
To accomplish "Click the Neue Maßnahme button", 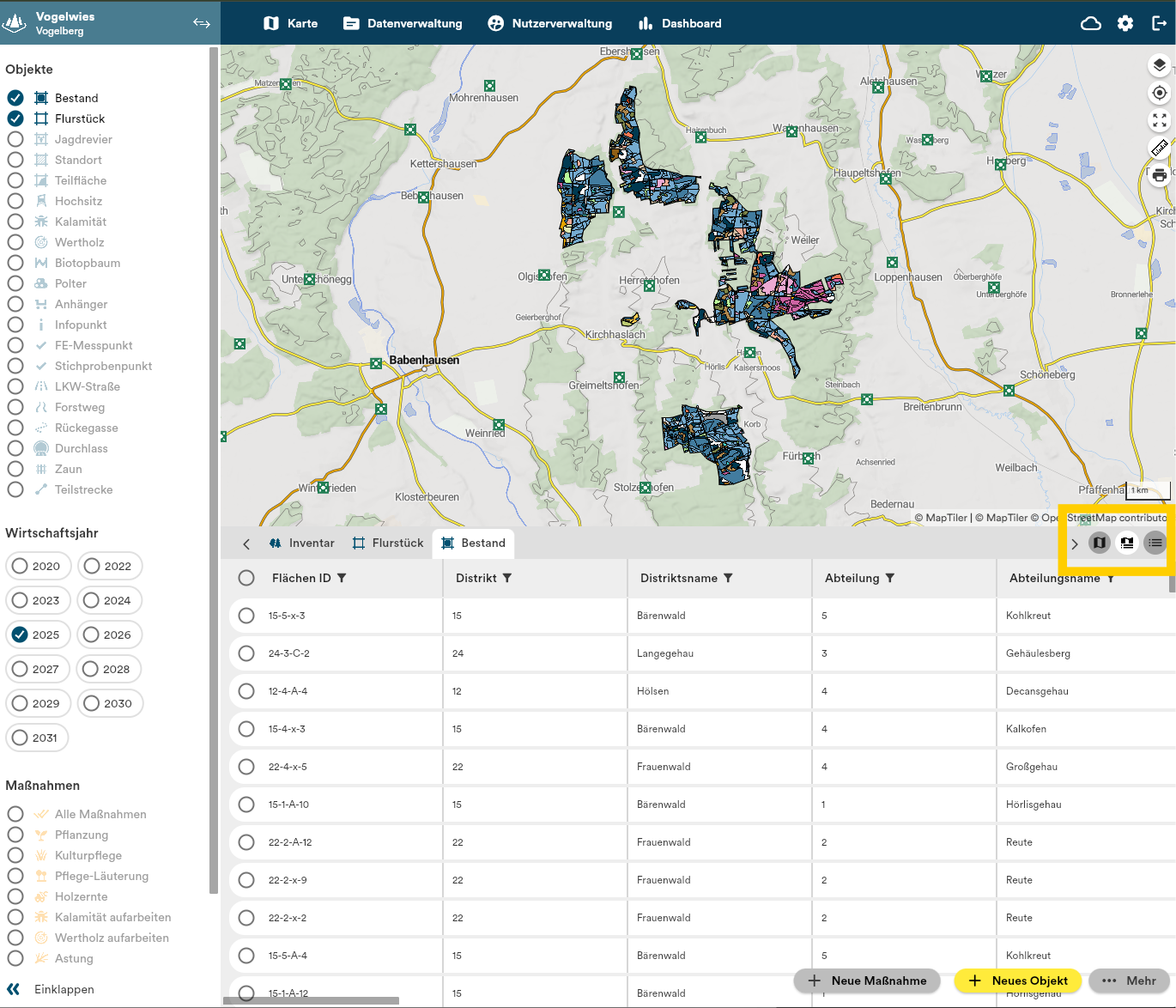I will tap(867, 981).
